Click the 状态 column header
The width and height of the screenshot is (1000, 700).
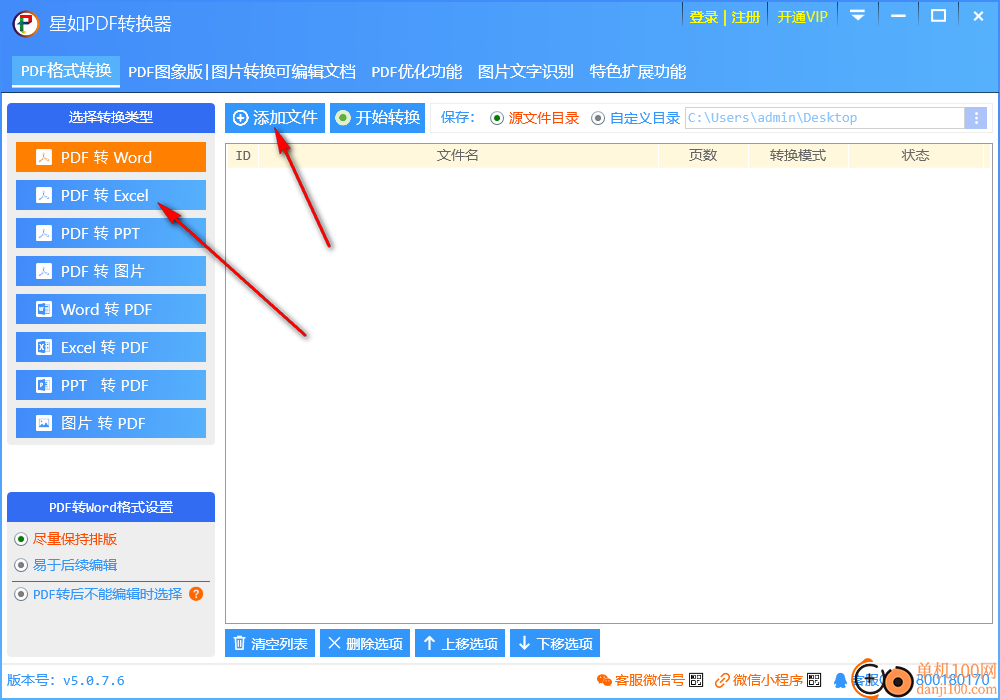[915, 156]
